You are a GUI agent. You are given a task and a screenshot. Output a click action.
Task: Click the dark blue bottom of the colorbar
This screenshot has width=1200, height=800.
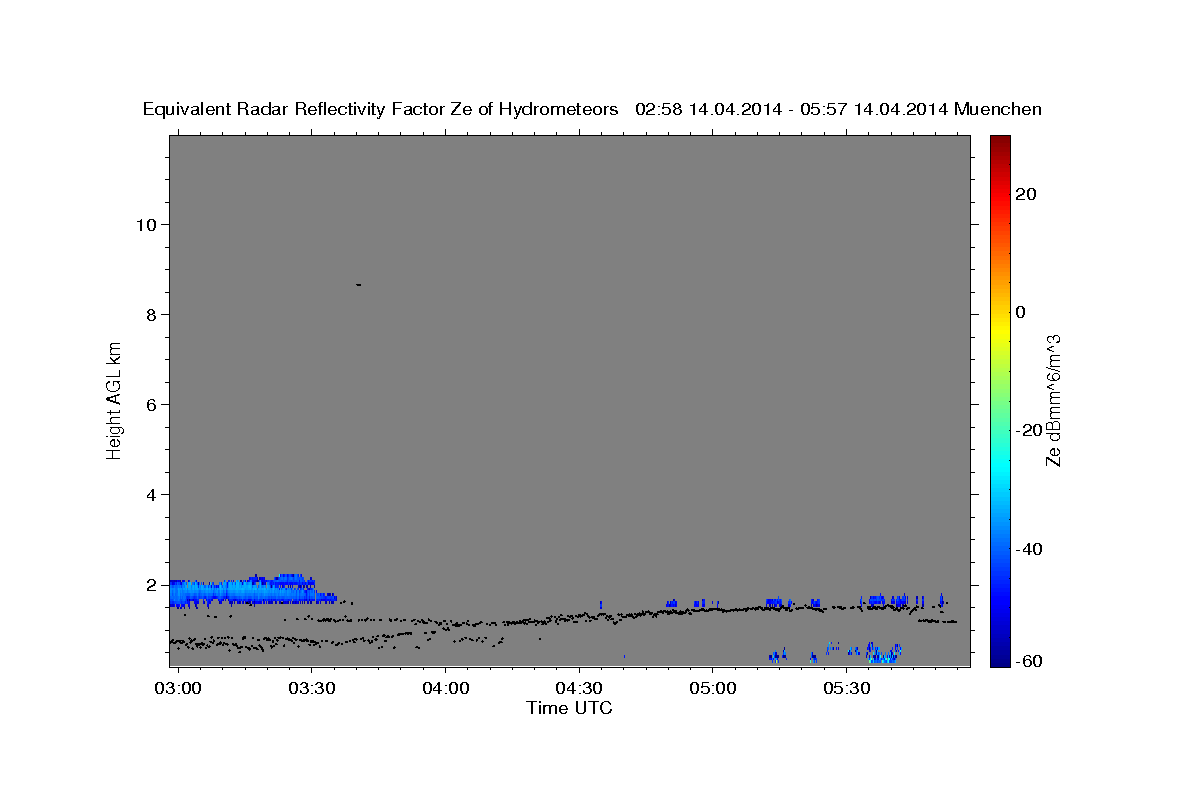[999, 661]
